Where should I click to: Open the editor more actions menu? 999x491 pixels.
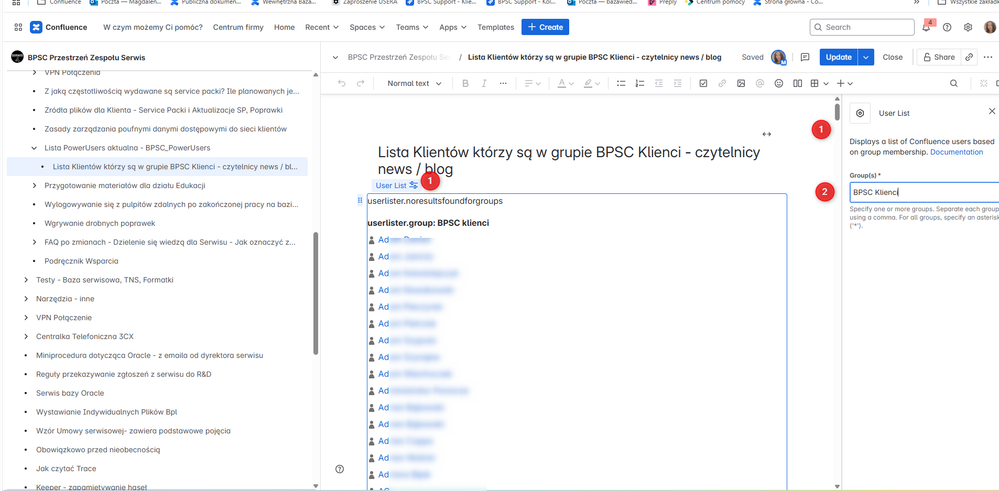click(x=988, y=57)
